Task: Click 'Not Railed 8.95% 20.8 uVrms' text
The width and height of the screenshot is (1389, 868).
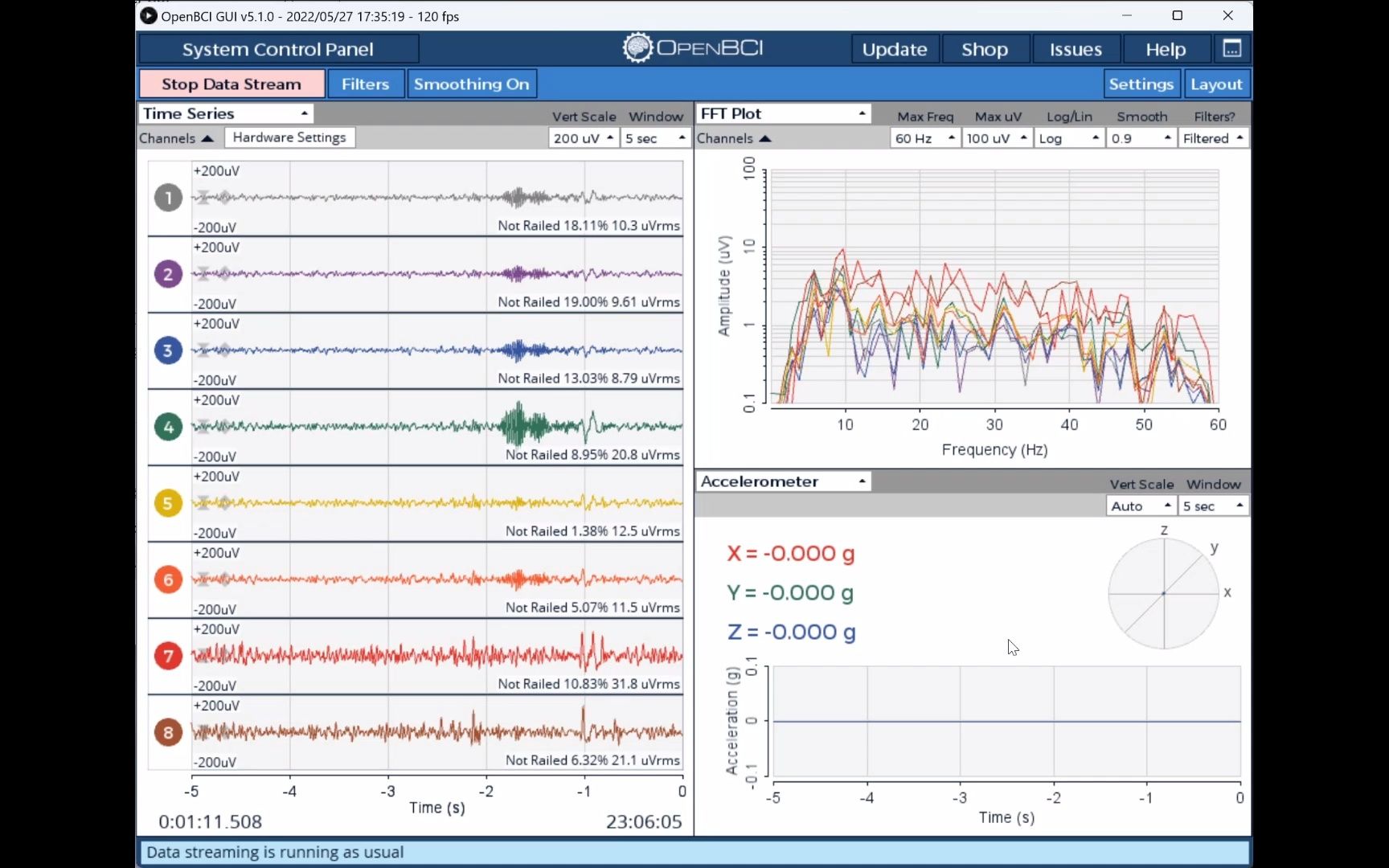Action: [592, 455]
